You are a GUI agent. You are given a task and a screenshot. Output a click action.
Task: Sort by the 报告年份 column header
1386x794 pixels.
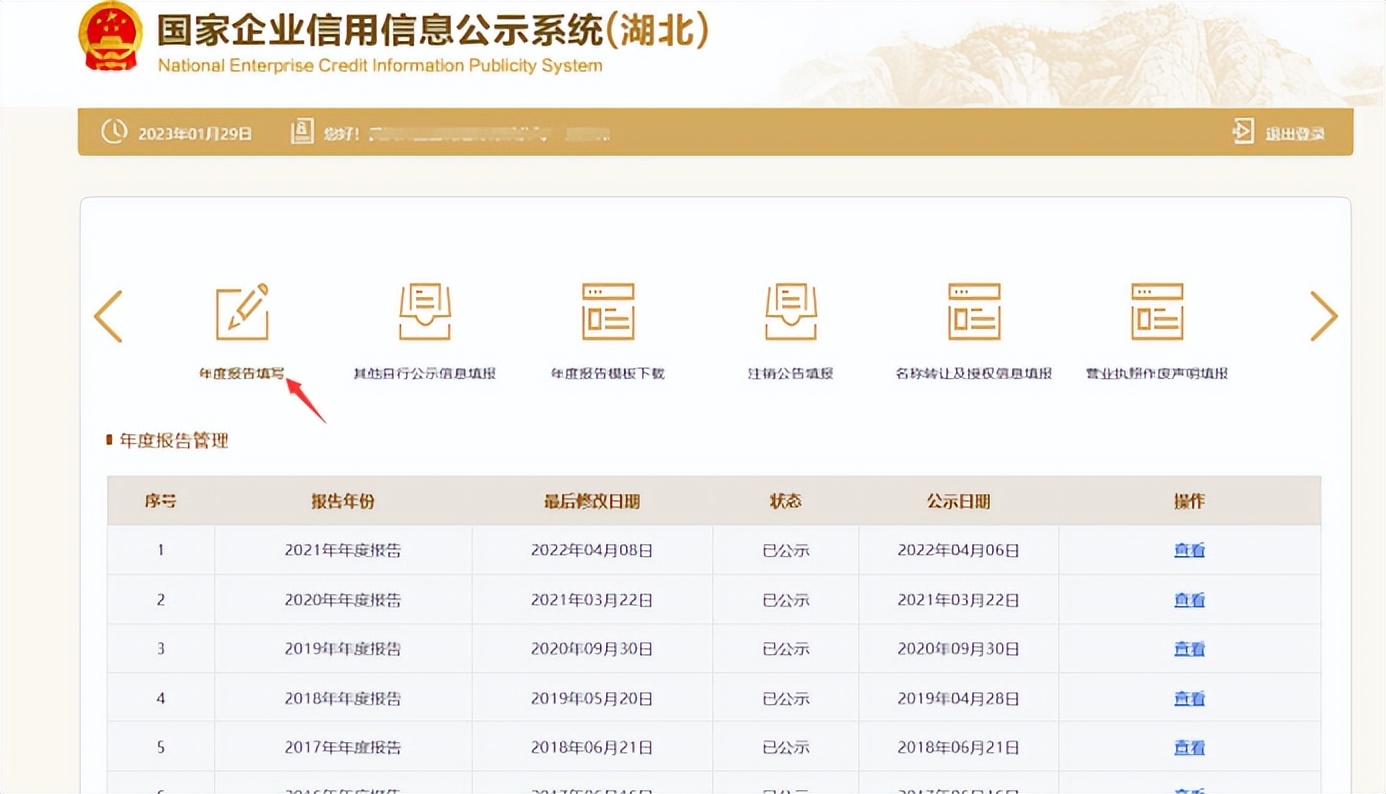[x=343, y=501]
